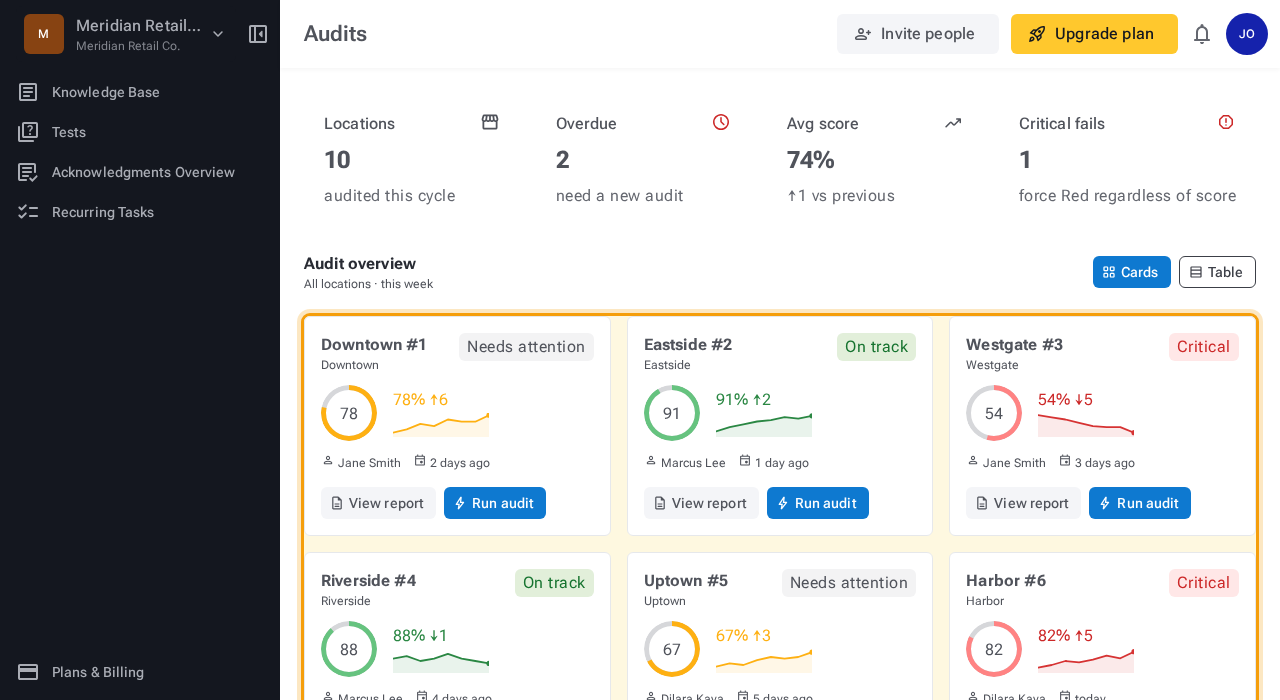Run audit for Eastside #2
Screen dimensions: 1280x700
point(818,503)
